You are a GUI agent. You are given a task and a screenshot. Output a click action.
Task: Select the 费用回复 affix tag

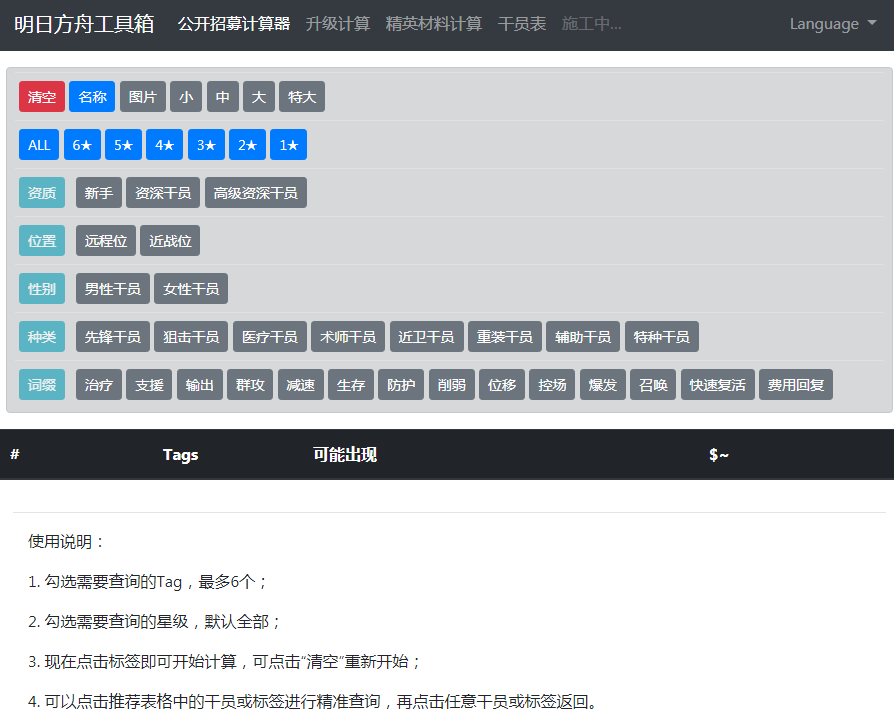pyautogui.click(x=795, y=385)
